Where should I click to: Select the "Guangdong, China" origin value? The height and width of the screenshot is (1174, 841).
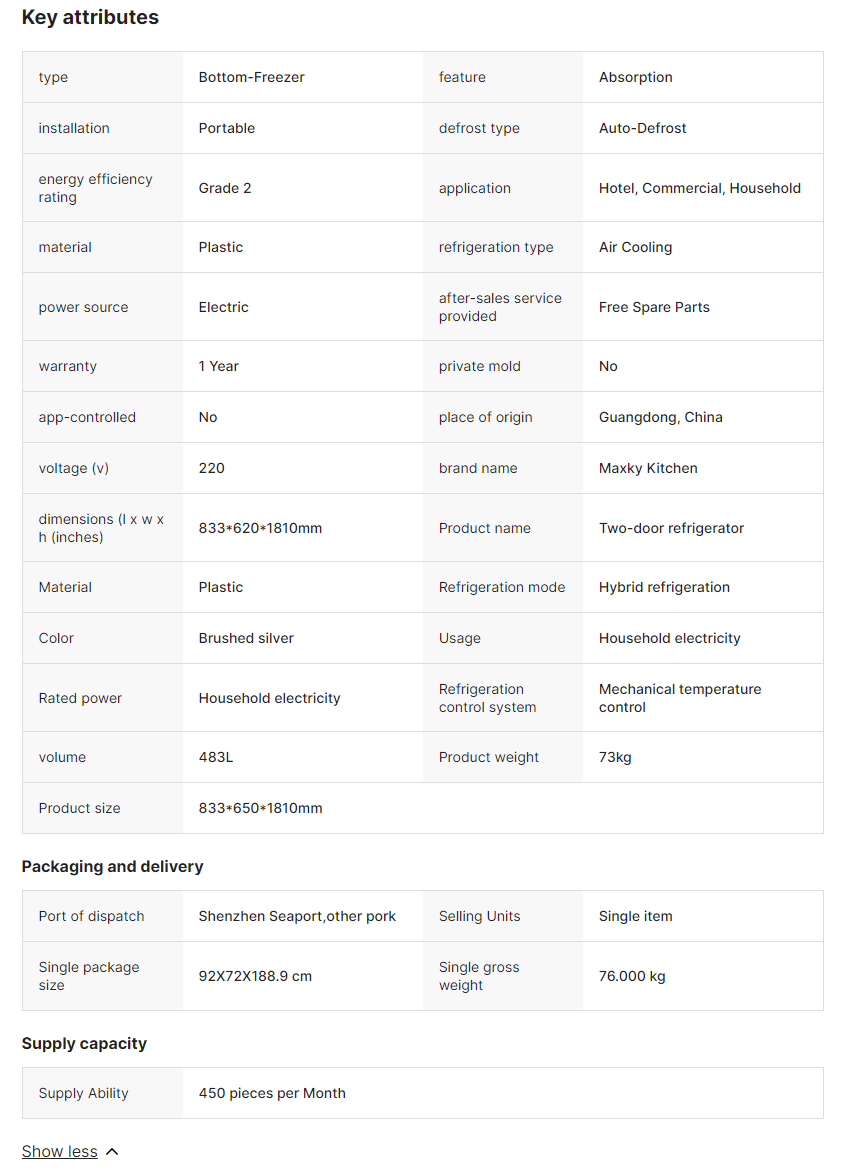[660, 417]
